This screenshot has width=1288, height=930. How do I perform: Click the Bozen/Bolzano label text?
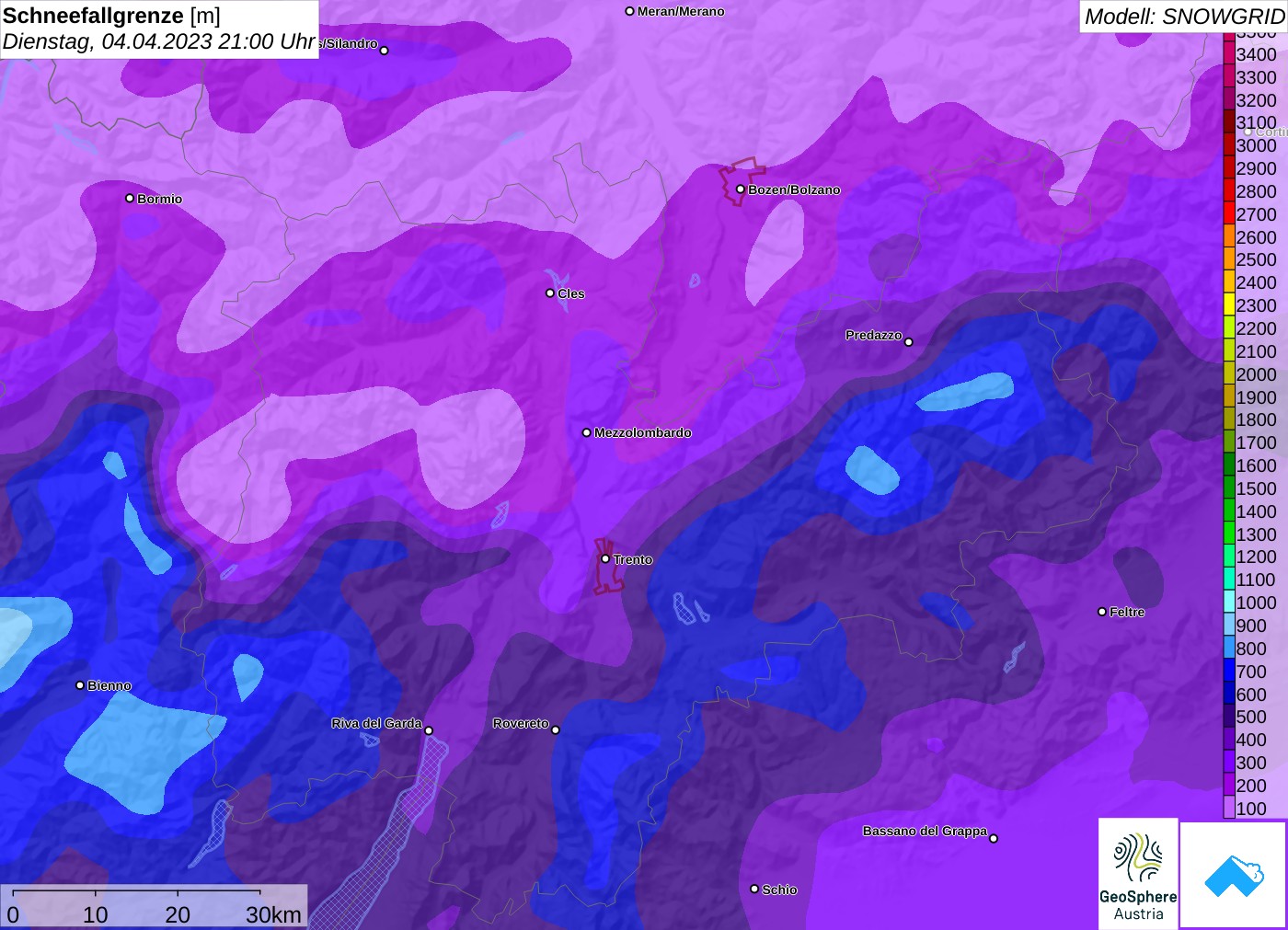(794, 189)
